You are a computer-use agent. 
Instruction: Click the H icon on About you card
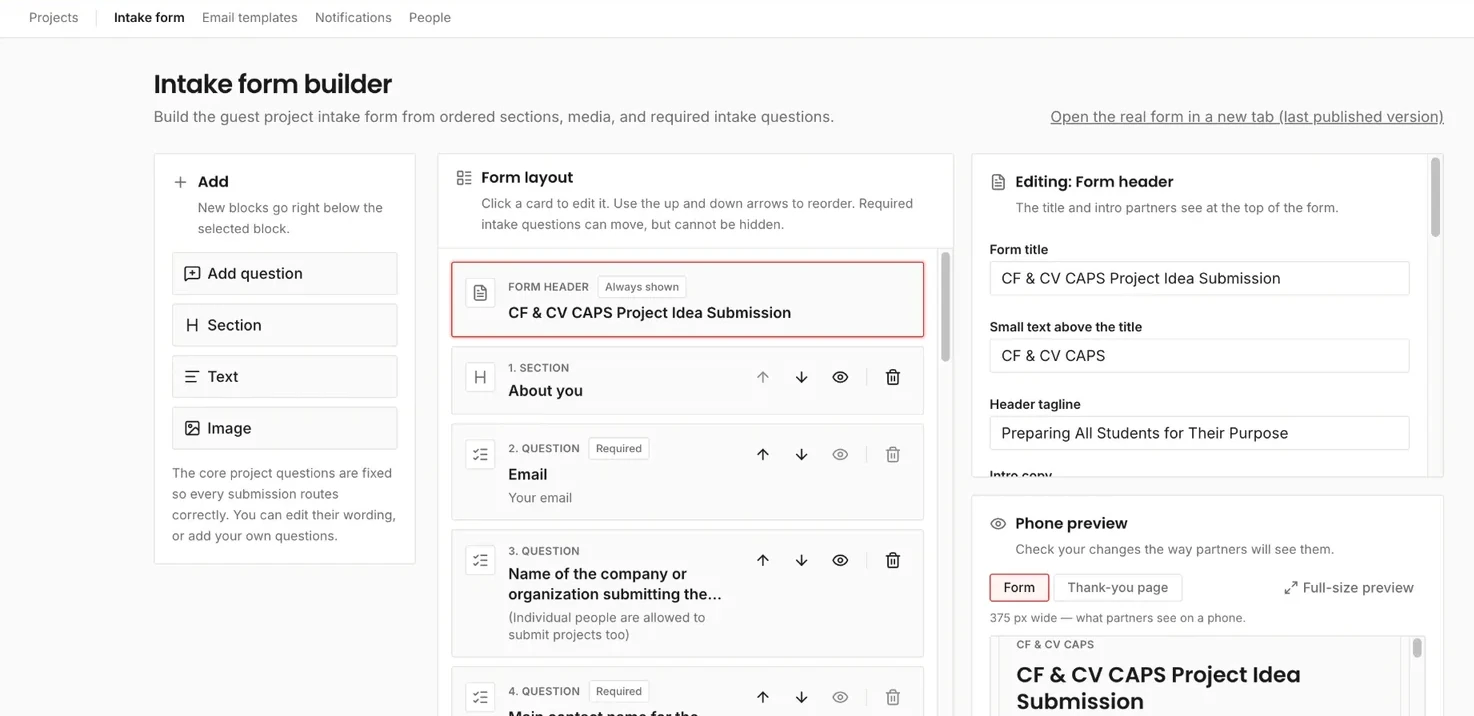[480, 377]
